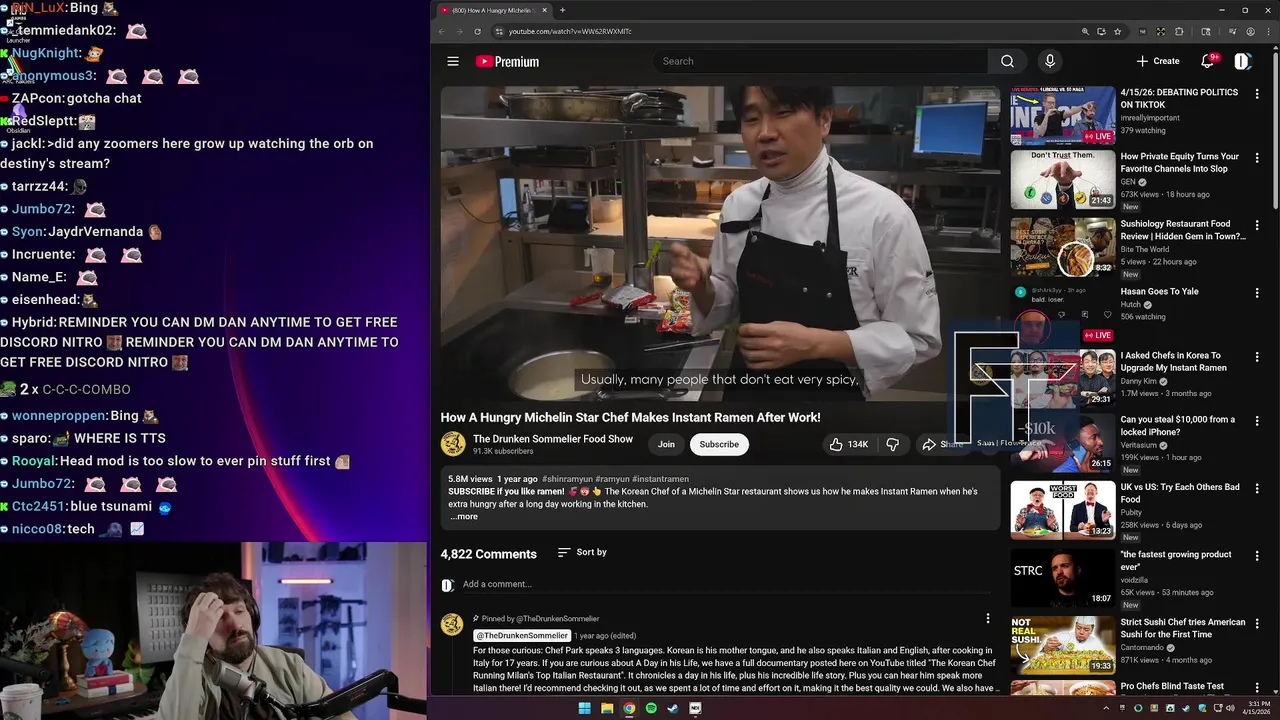The height and width of the screenshot is (720, 1280).
Task: Click the Michelin chef video player
Action: [720, 243]
